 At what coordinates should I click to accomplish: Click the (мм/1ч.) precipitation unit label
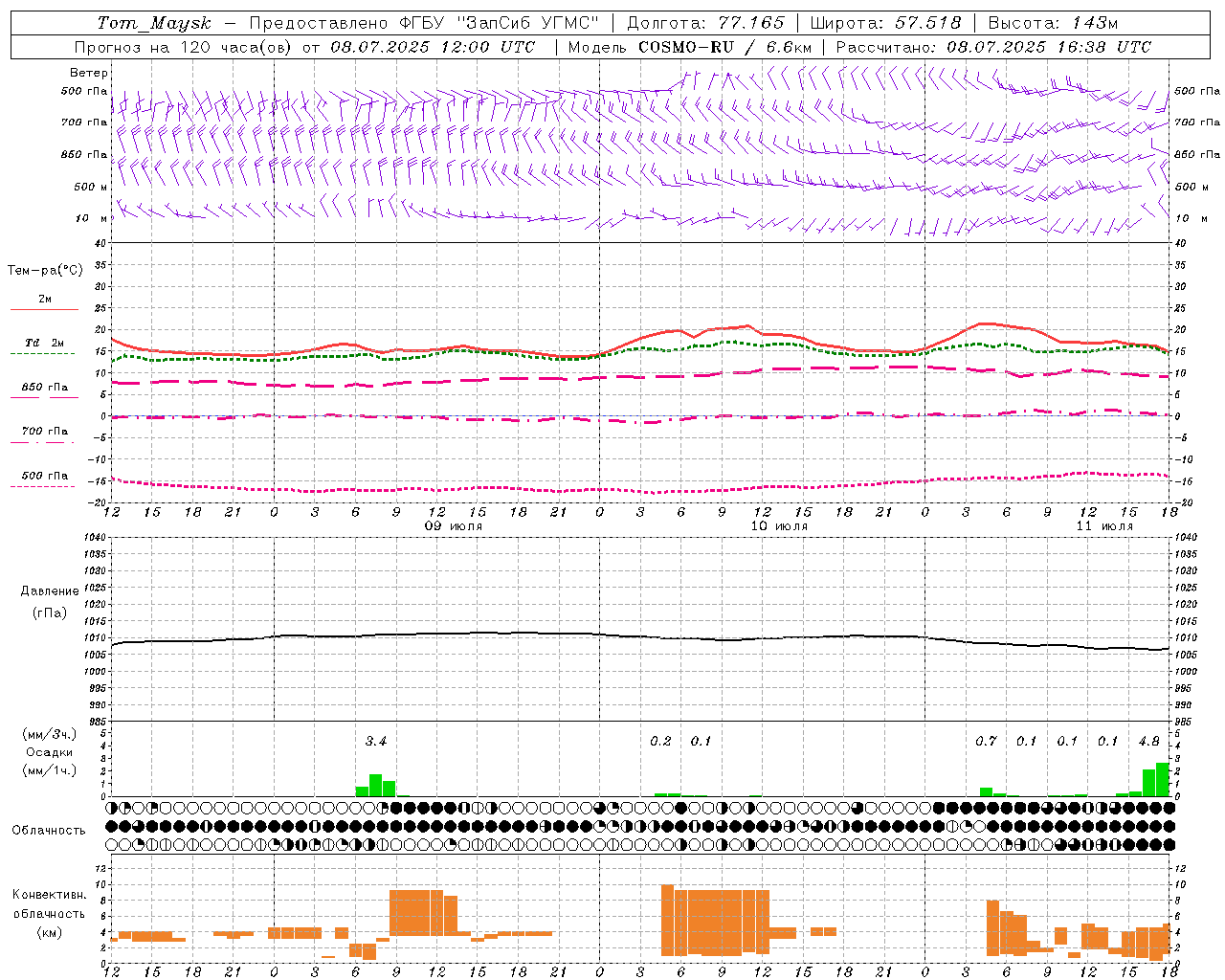pyautogui.click(x=50, y=770)
